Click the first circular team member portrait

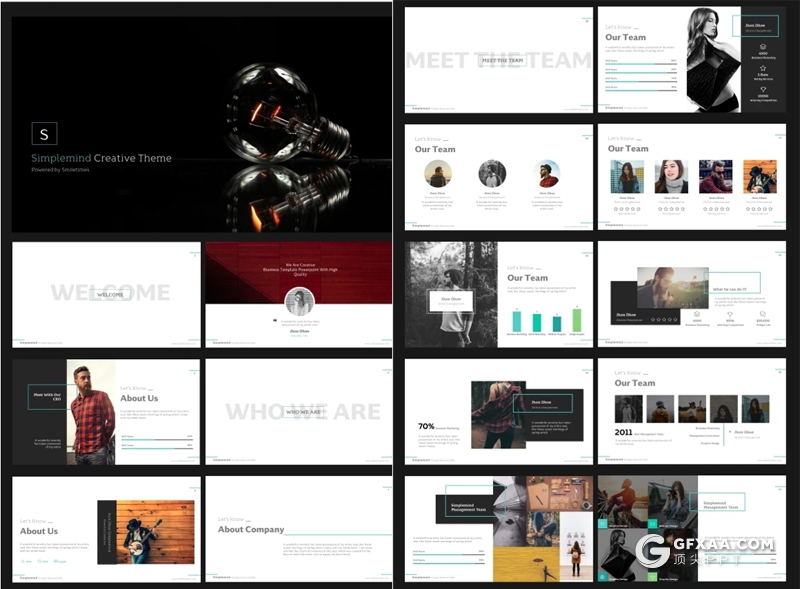[437, 174]
